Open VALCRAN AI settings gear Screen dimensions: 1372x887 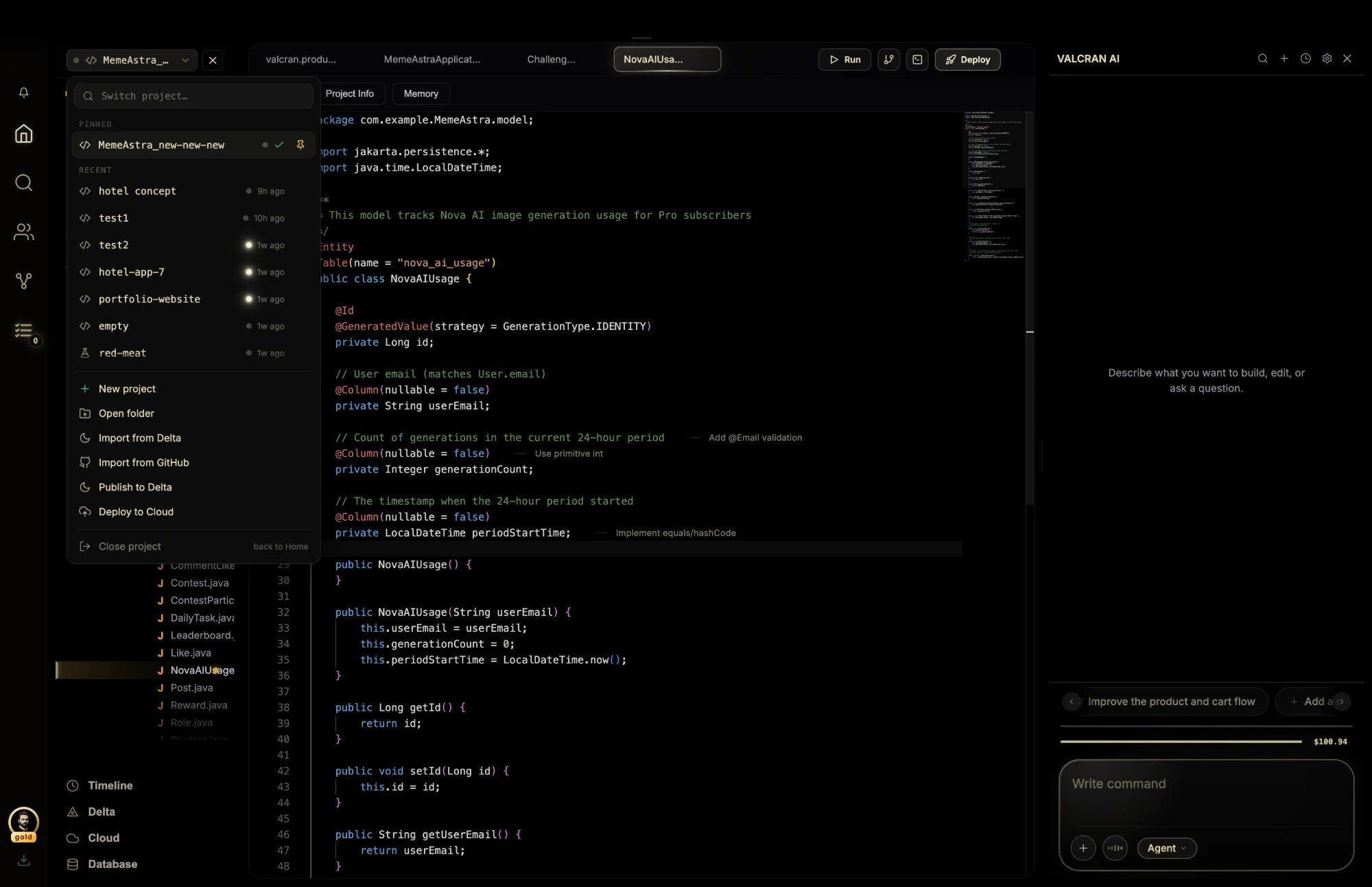[1327, 59]
